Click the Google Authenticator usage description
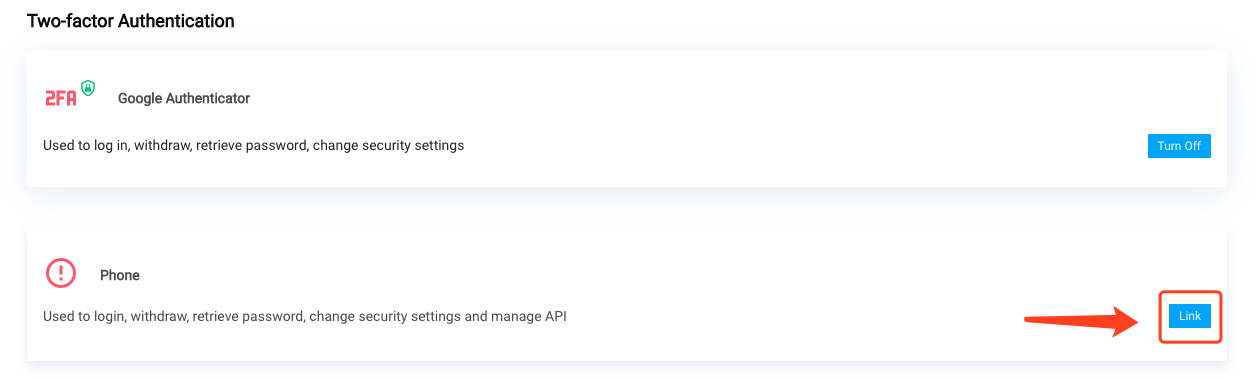1257x379 pixels. (254, 146)
